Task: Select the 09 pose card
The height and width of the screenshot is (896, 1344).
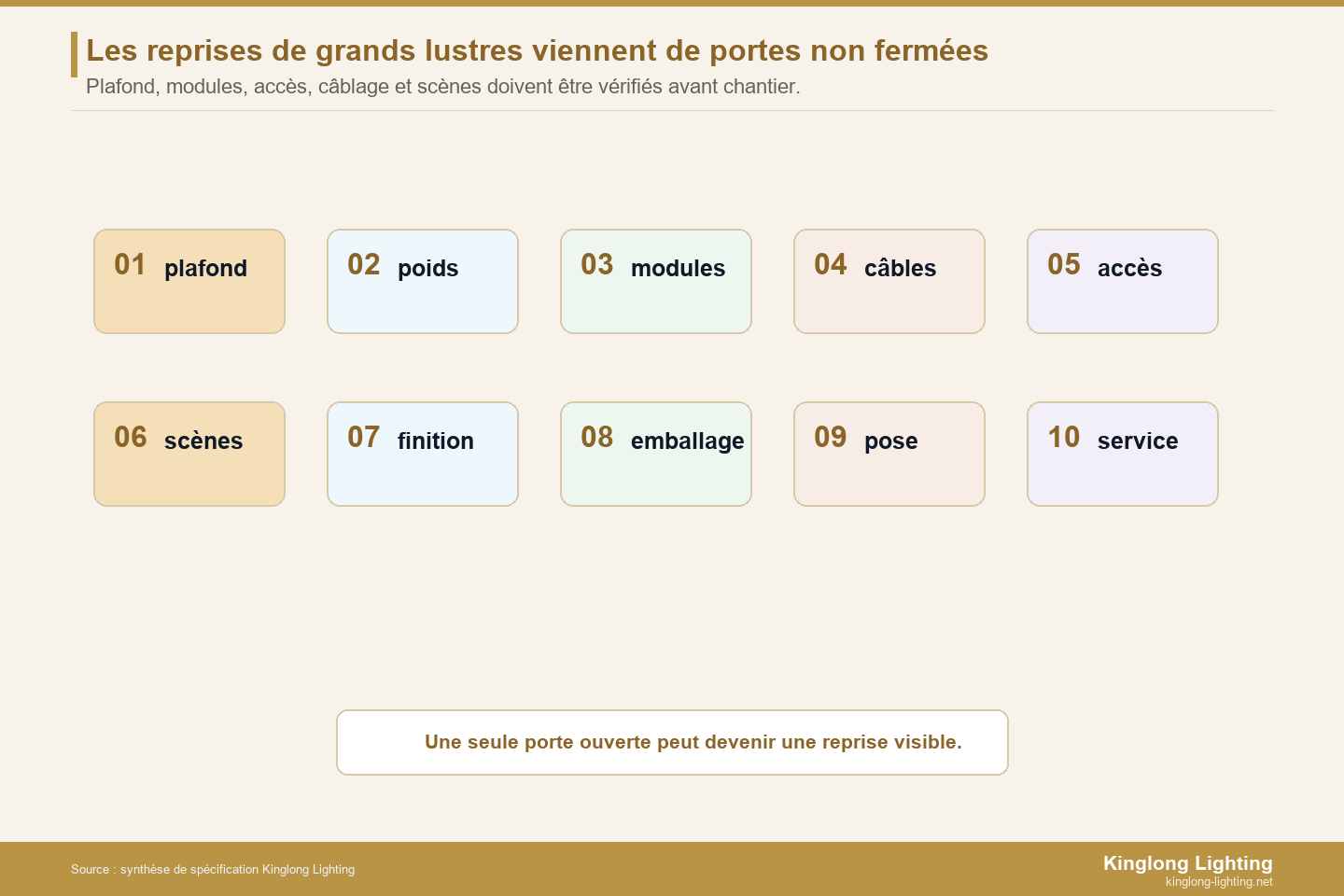Action: point(889,454)
